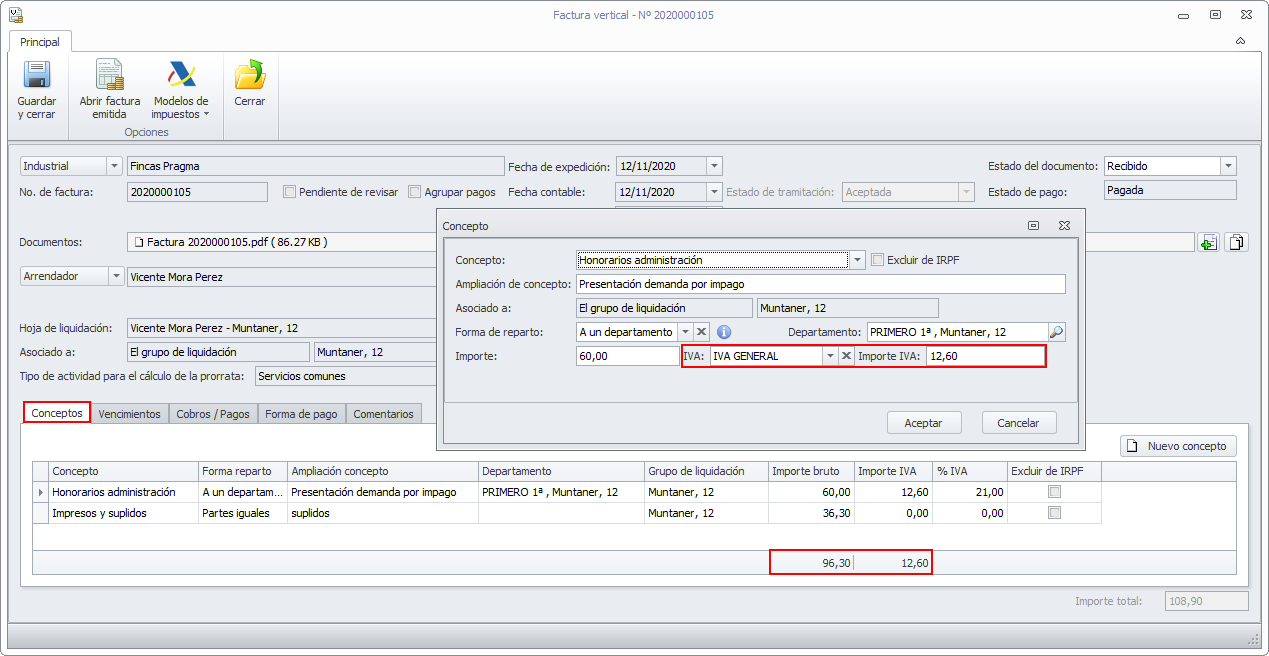Enable the Excluir de IRPF checkbox in dialog
This screenshot has width=1269, height=656.
tap(878, 260)
